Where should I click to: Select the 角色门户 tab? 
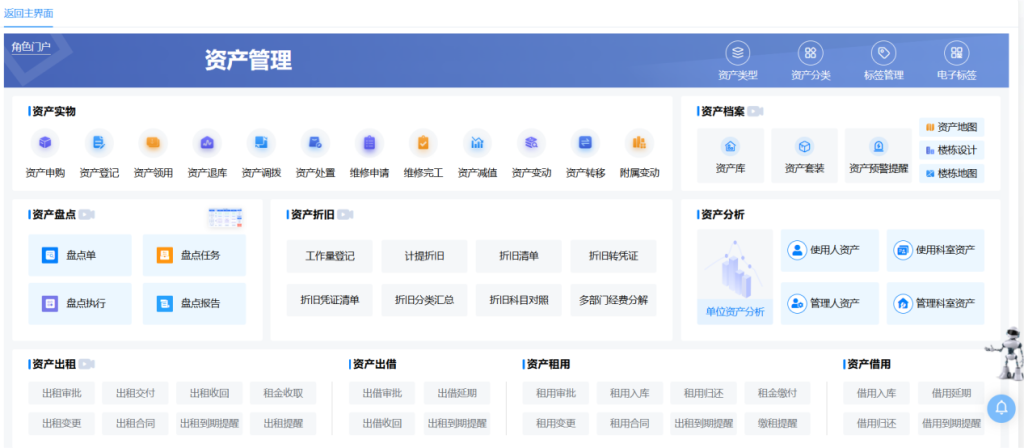(x=31, y=47)
